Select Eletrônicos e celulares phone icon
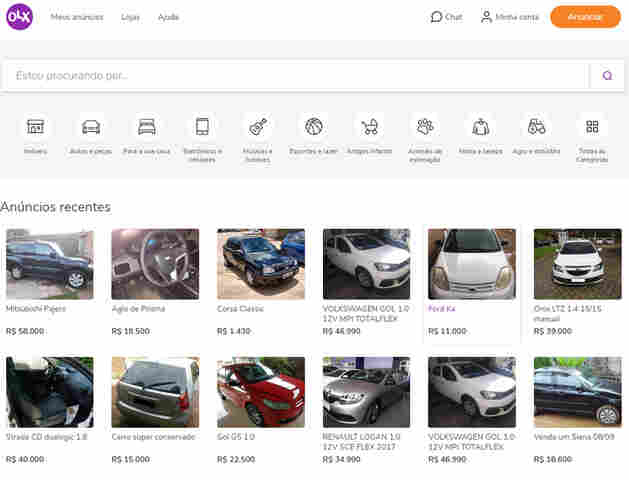The height and width of the screenshot is (480, 629). 202,127
